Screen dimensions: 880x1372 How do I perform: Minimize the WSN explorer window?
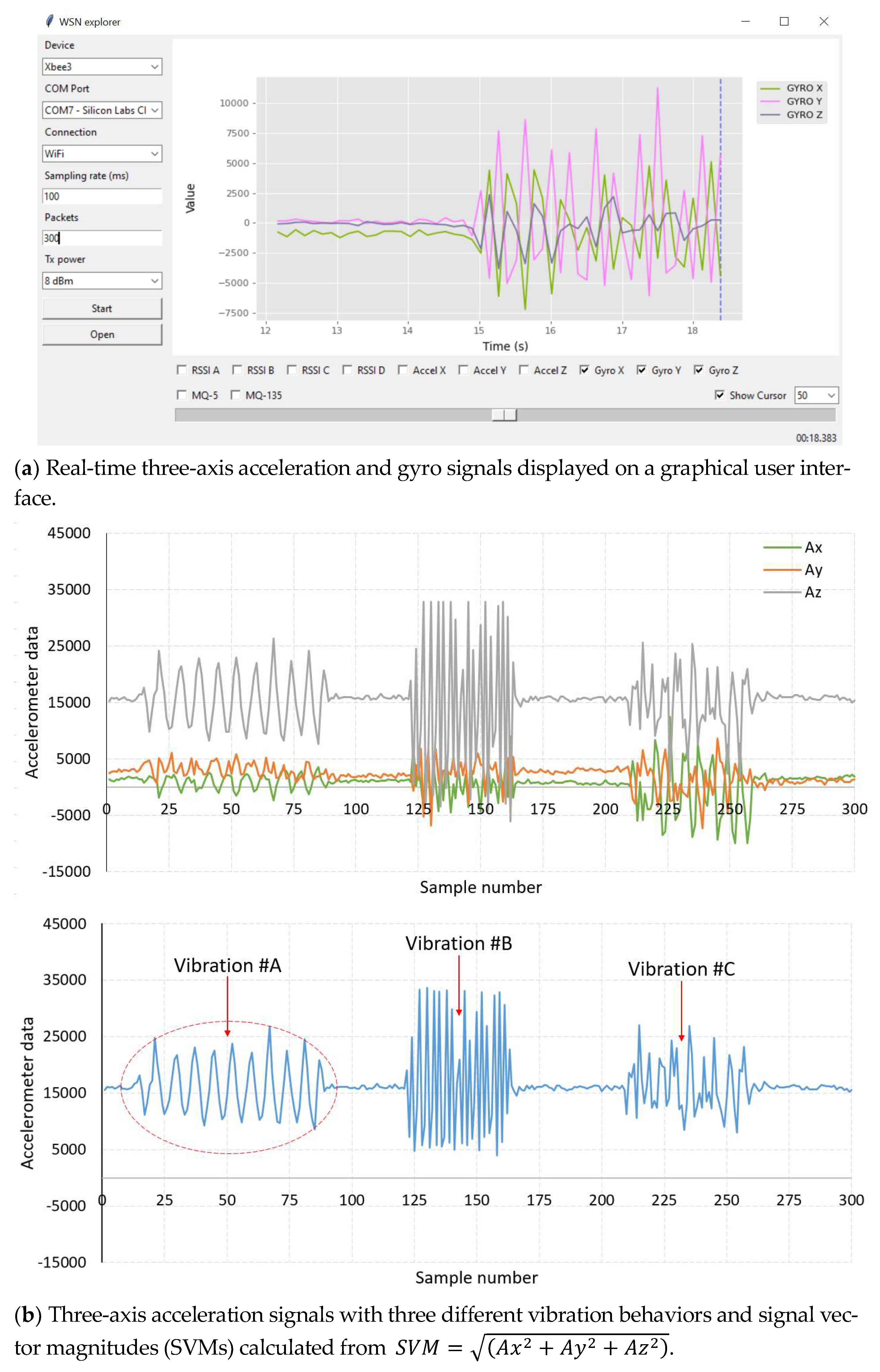(745, 21)
